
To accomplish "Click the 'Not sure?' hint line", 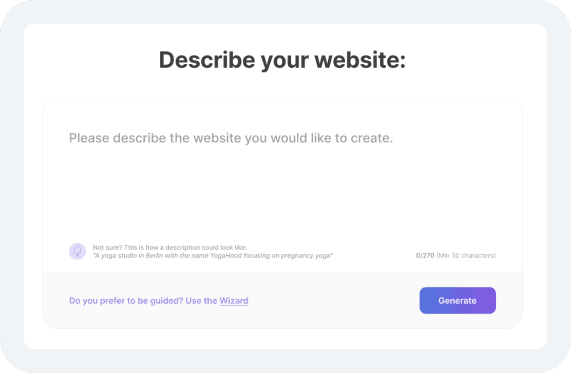I will click(x=170, y=248).
